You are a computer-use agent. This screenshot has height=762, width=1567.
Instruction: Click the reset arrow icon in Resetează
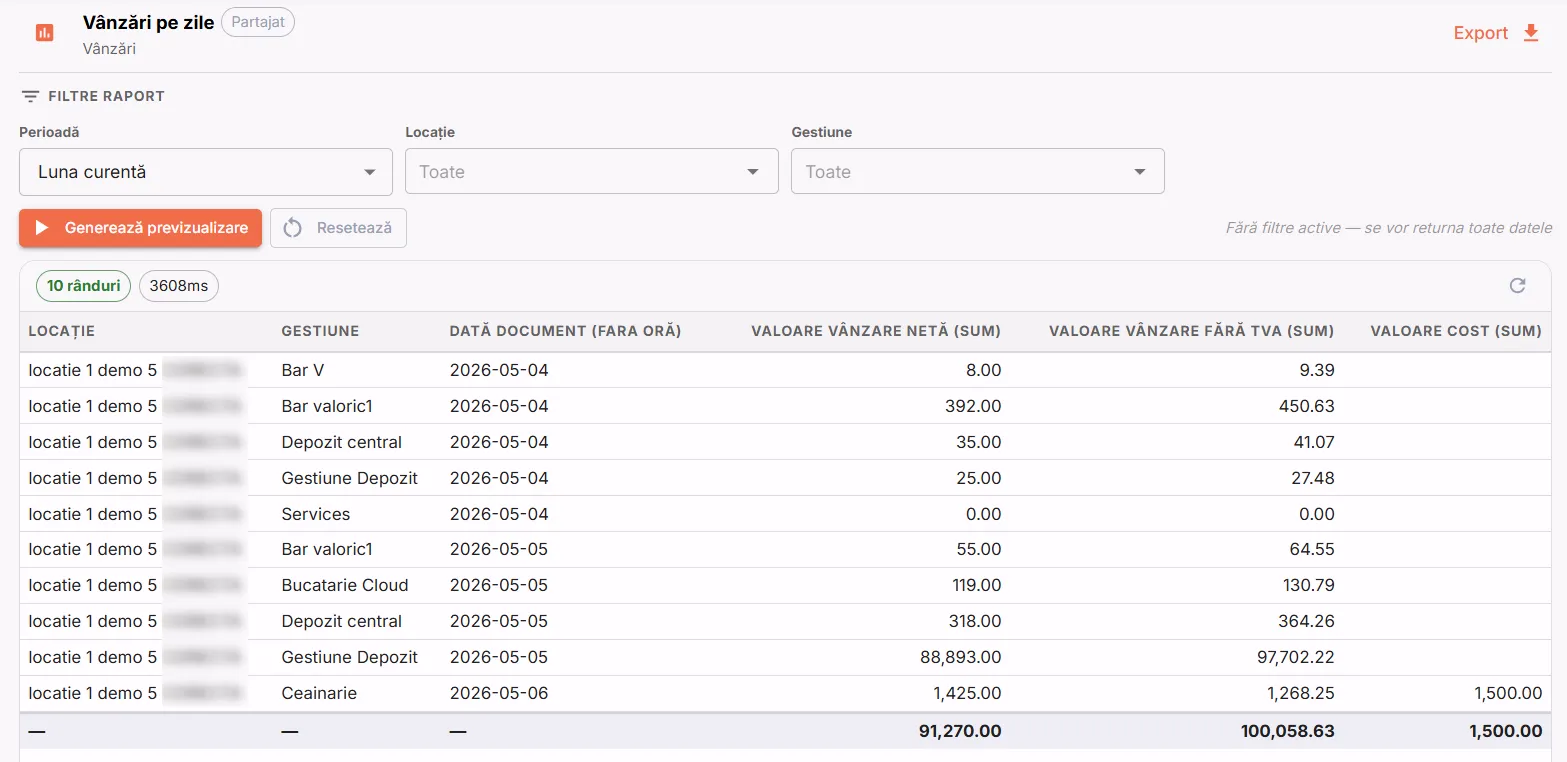point(292,228)
